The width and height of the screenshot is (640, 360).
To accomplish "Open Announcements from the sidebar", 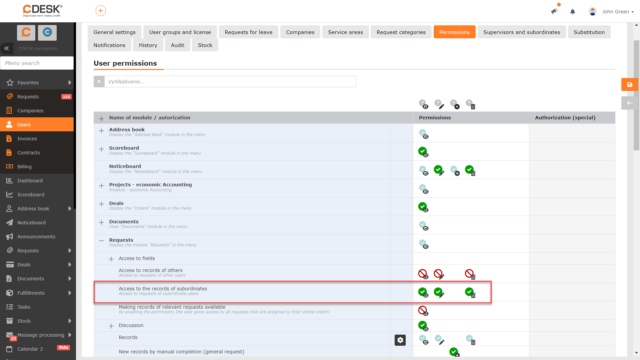I will pos(37,237).
